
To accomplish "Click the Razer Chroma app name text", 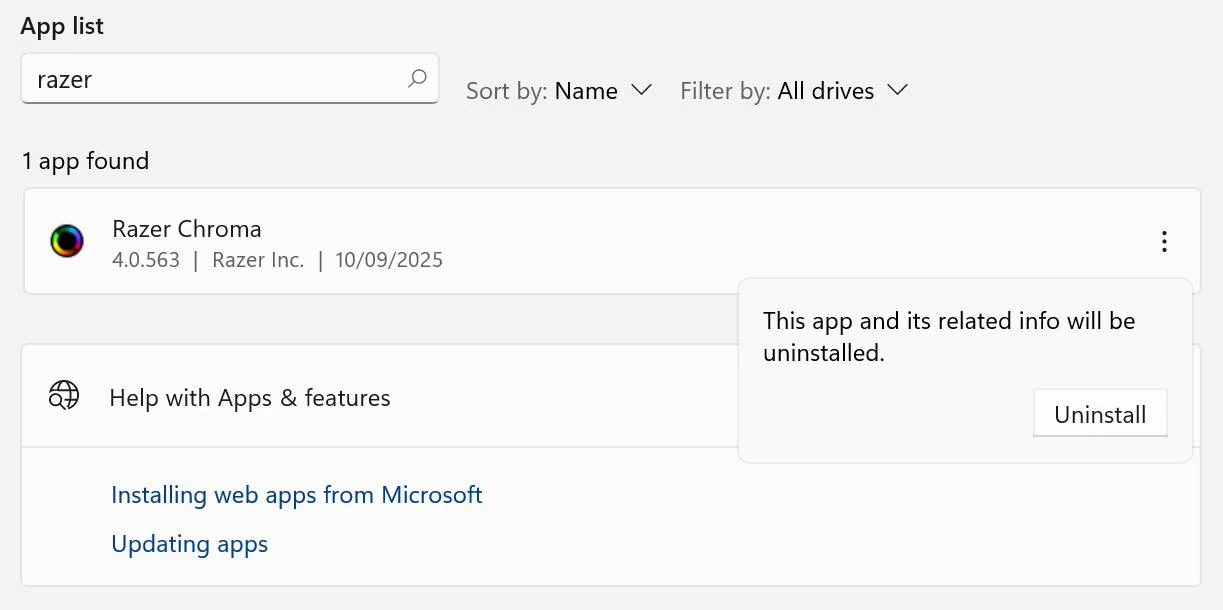I will pos(186,228).
